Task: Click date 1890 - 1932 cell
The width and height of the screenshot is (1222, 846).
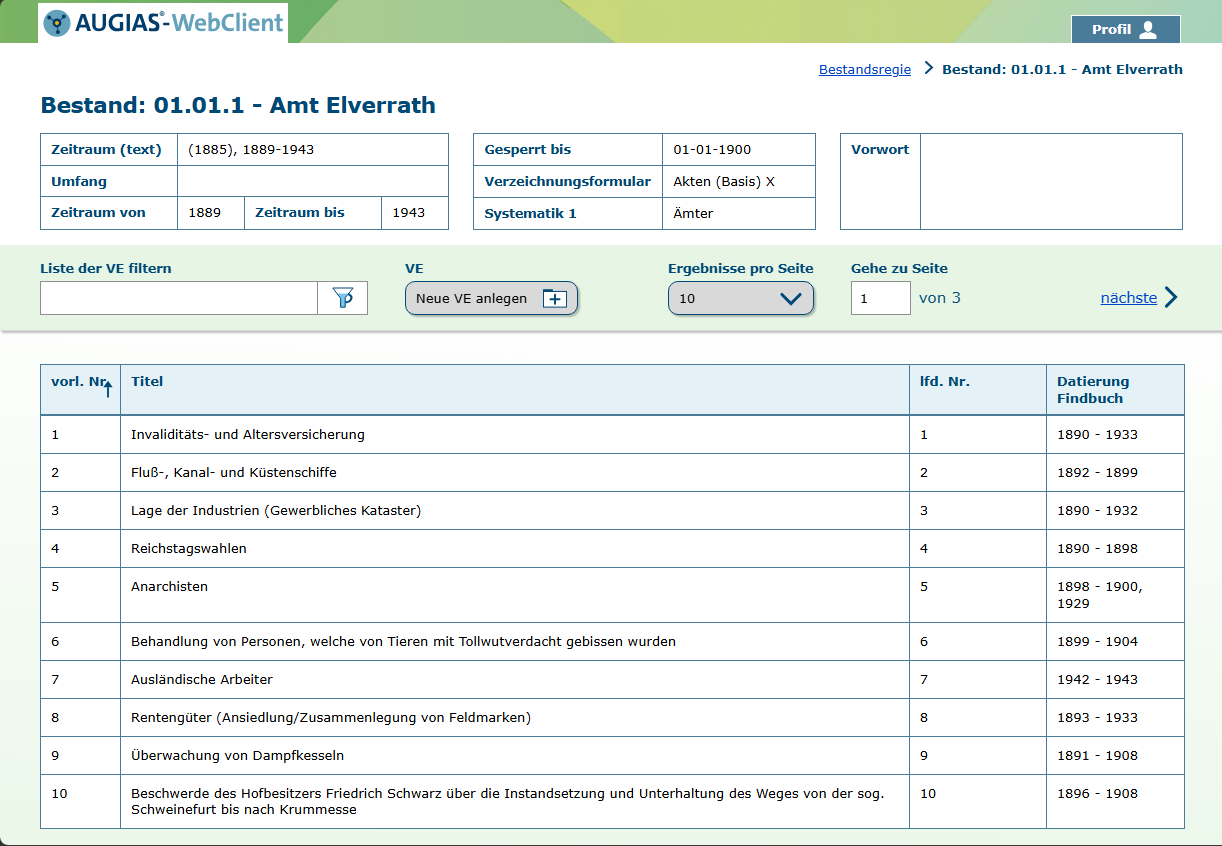Action: (x=1115, y=511)
